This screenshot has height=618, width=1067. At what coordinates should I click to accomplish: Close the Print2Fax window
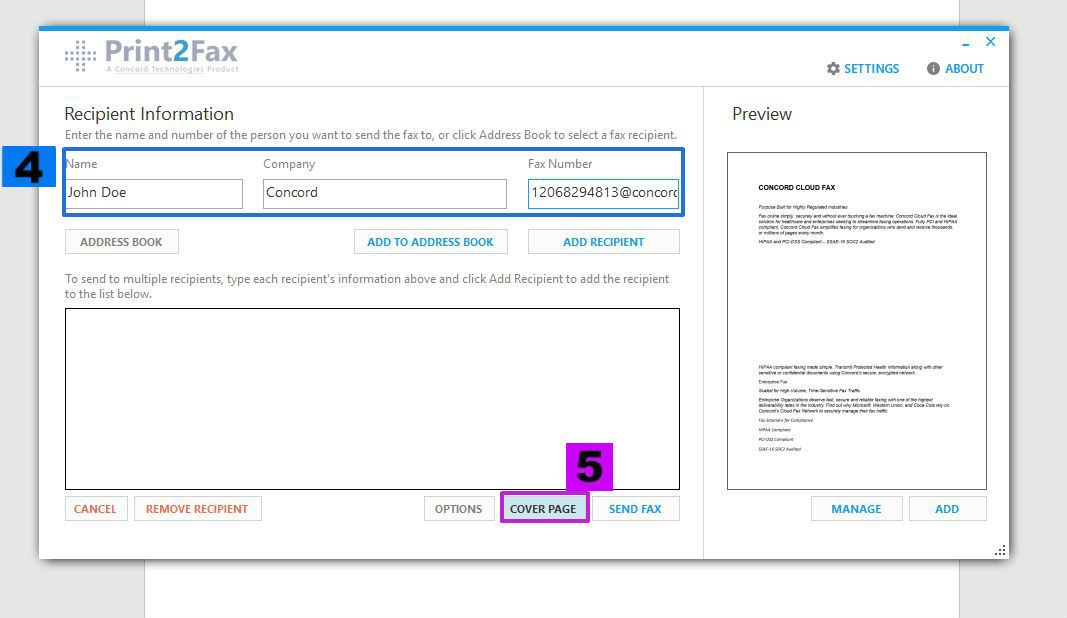coord(990,42)
